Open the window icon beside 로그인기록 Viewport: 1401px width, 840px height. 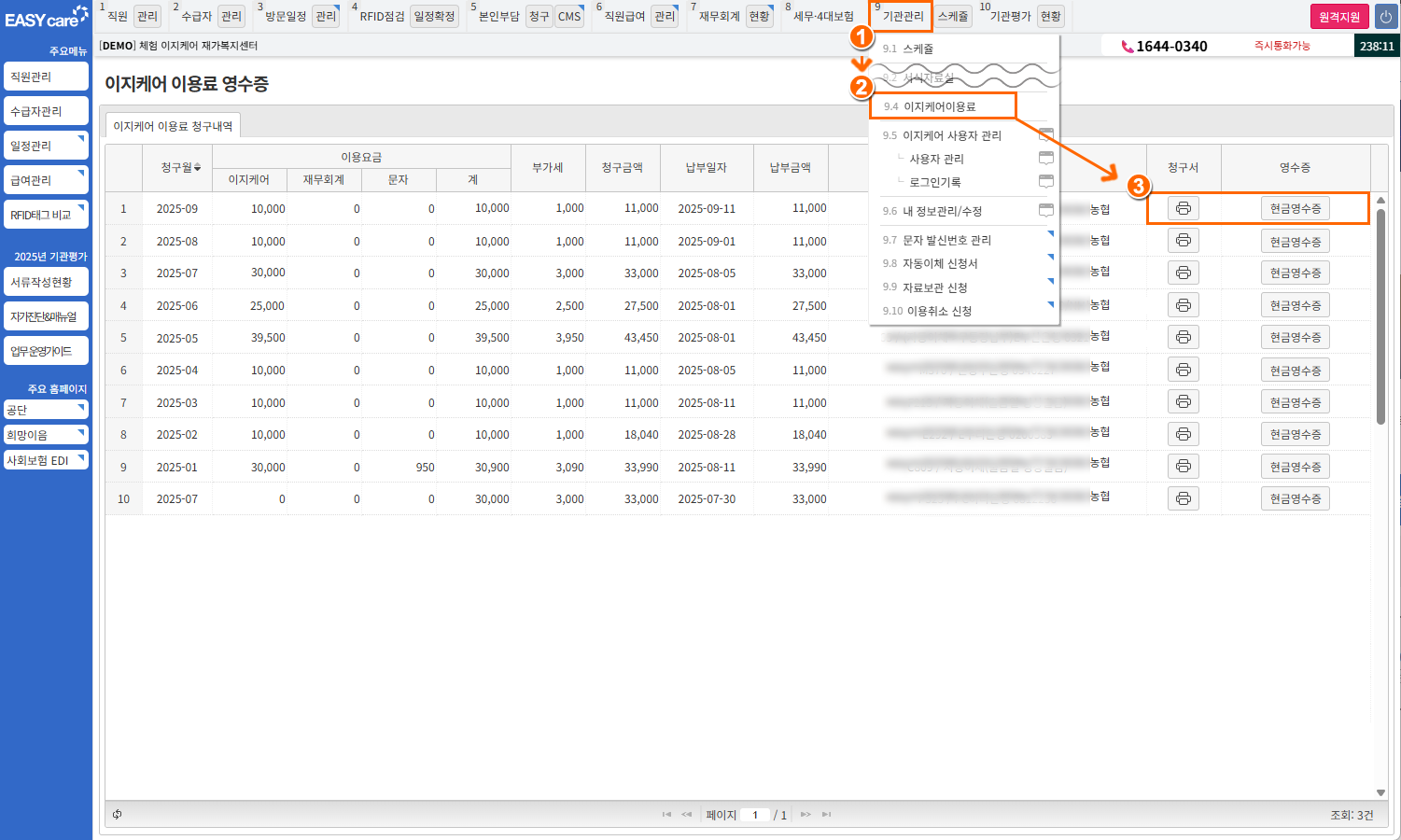pyautogui.click(x=1046, y=181)
